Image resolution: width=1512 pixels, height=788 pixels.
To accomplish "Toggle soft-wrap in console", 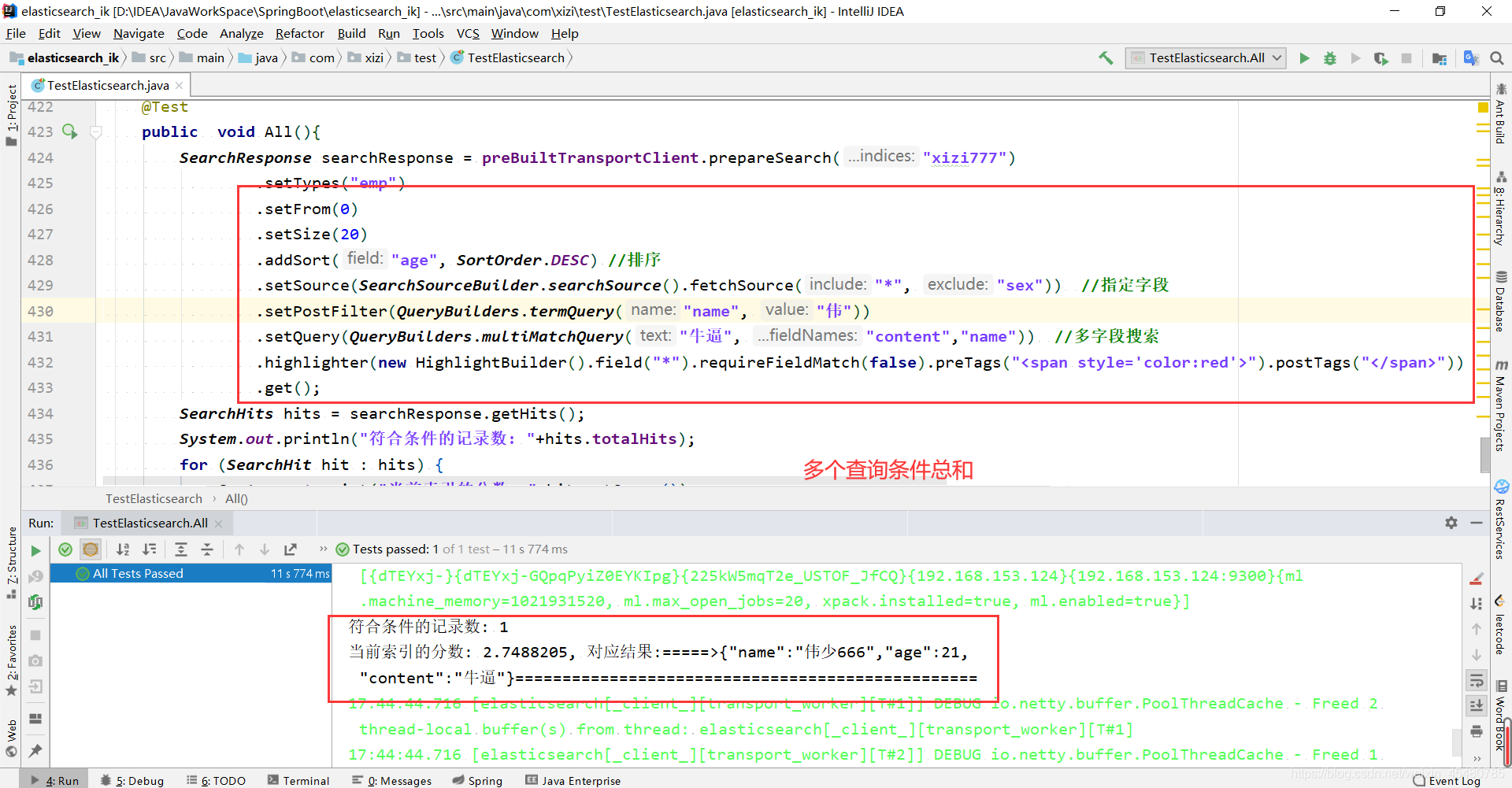I will pos(1477,680).
